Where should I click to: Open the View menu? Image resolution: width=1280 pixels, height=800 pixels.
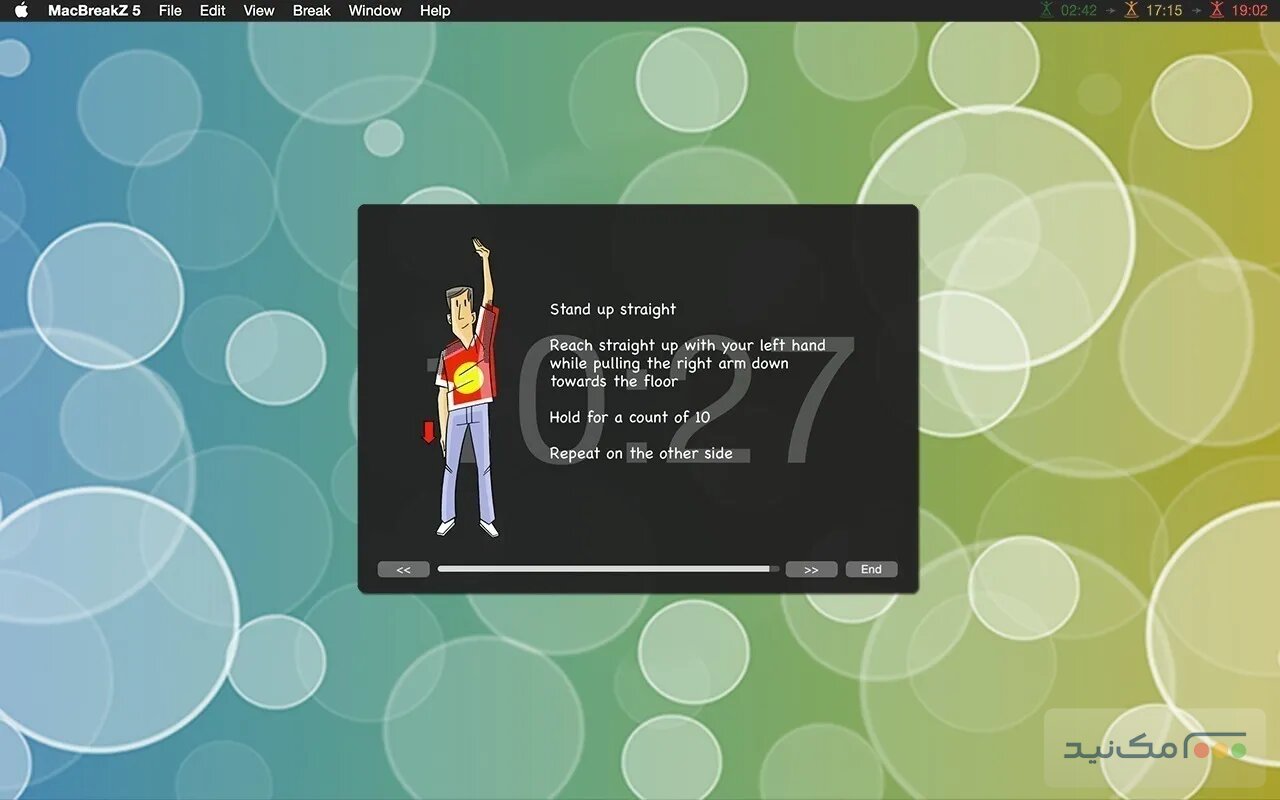258,10
